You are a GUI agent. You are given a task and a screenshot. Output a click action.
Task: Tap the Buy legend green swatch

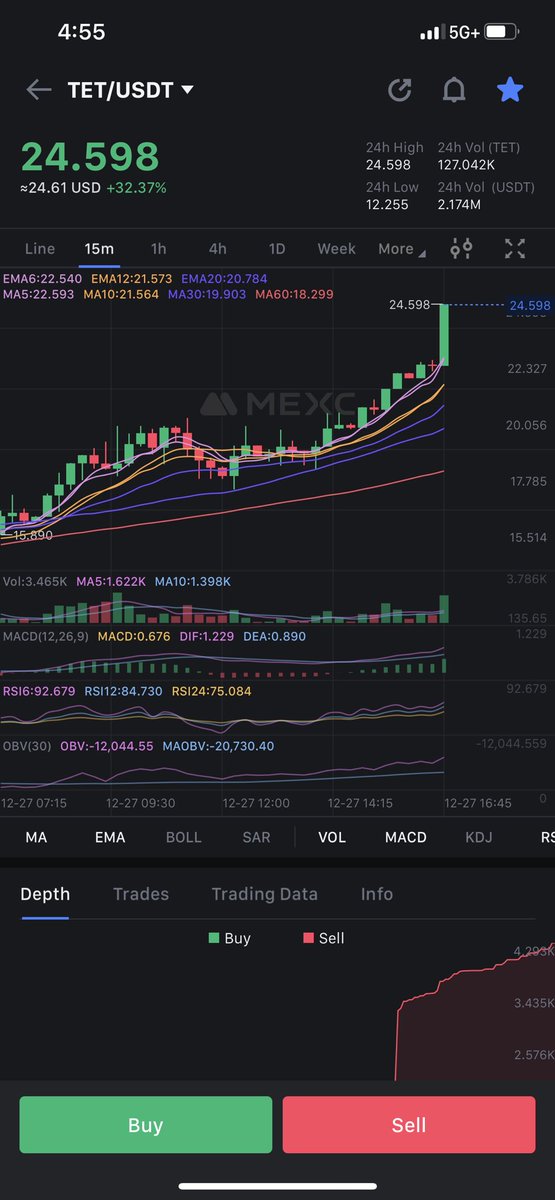pyautogui.click(x=213, y=938)
